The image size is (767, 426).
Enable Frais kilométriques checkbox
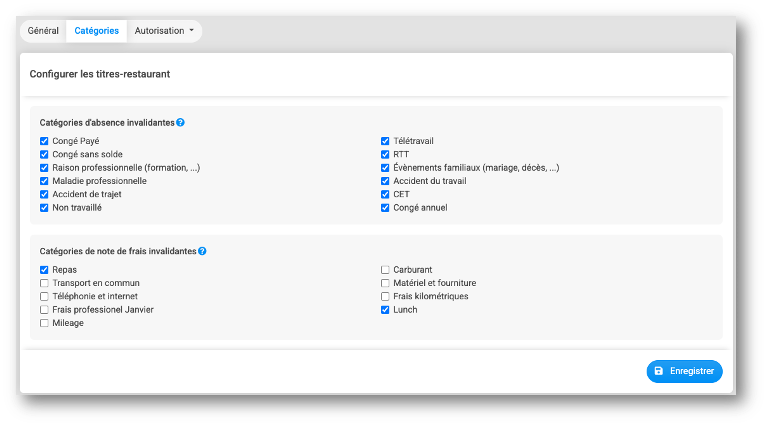pos(385,296)
